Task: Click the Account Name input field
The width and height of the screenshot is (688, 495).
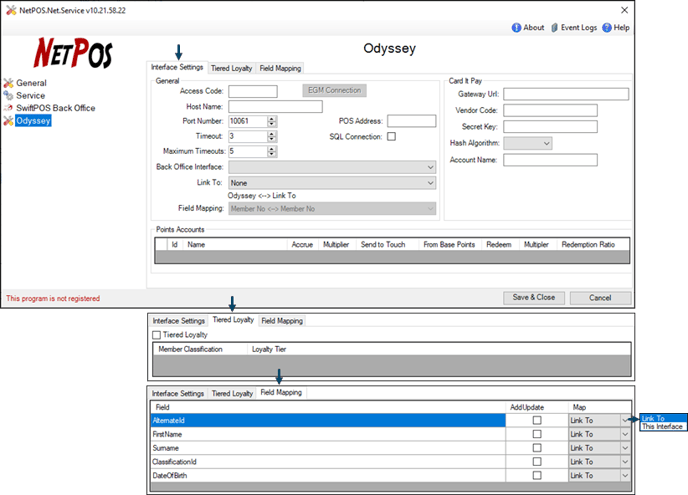Action: (550, 160)
